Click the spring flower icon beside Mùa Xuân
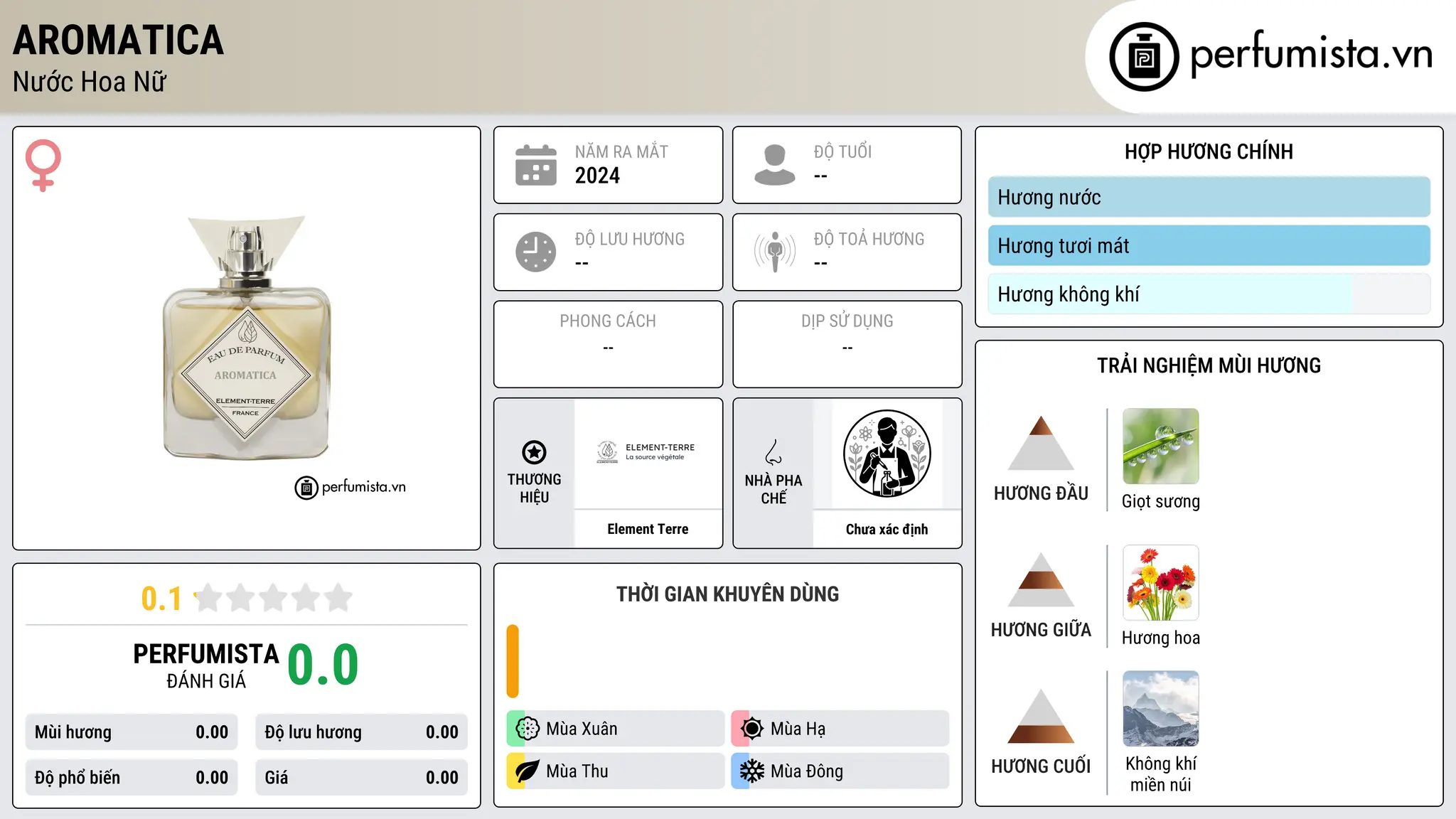 click(528, 729)
